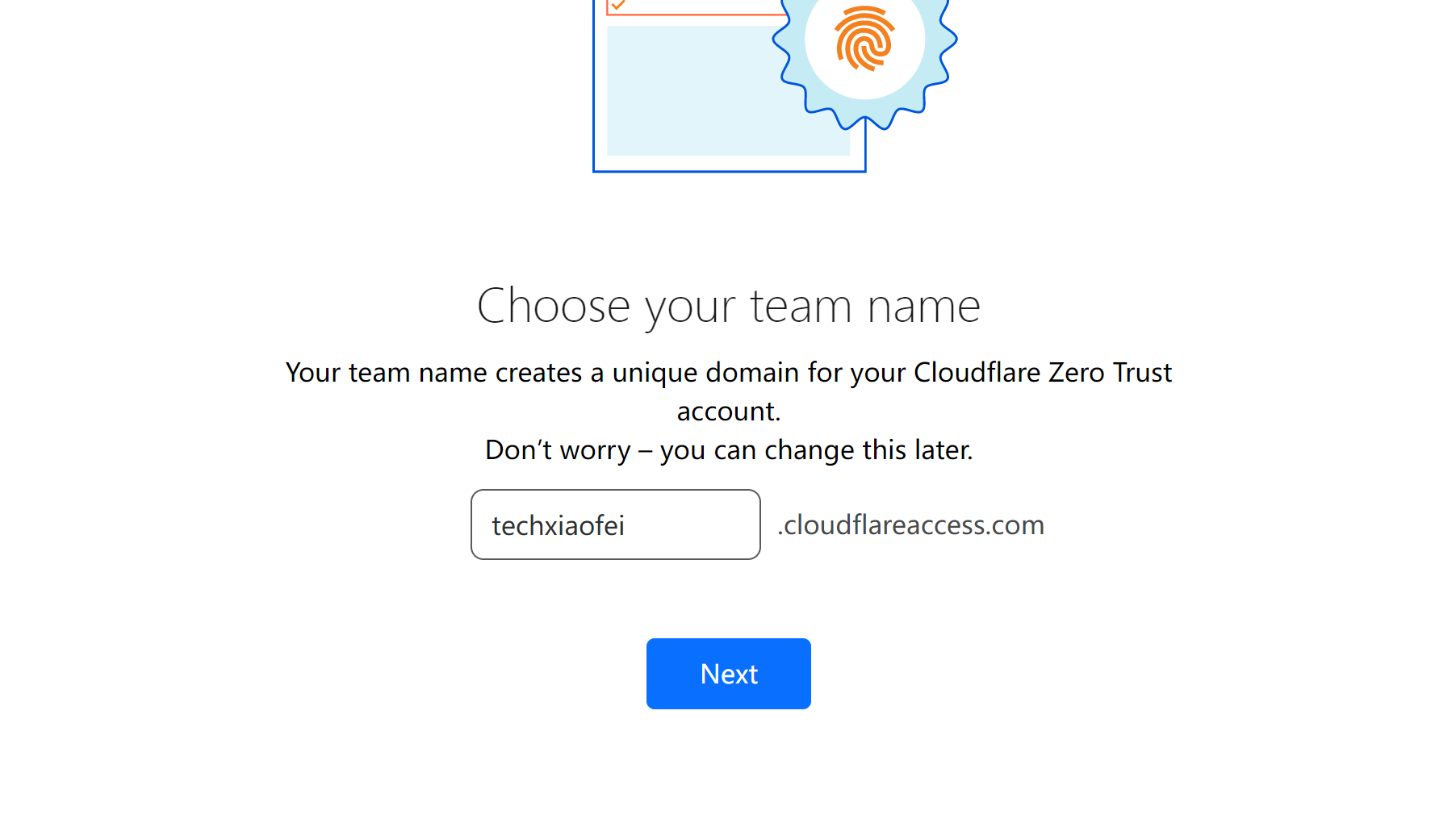Click the "Choose your team name" heading
1456x840 pixels.
tap(728, 306)
